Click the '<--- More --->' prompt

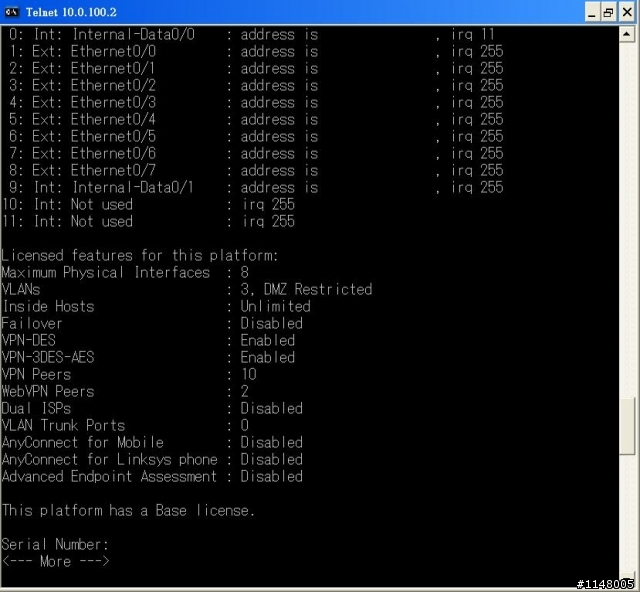(x=56, y=561)
